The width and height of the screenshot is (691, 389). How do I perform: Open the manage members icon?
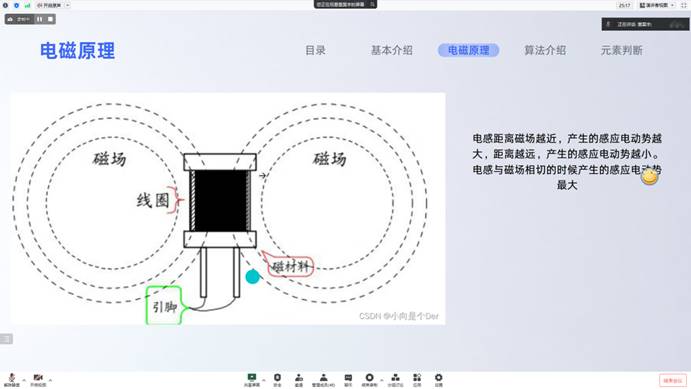[x=323, y=380]
